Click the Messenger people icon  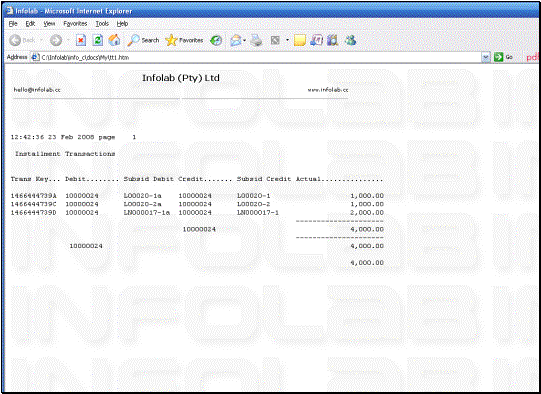pyautogui.click(x=351, y=41)
